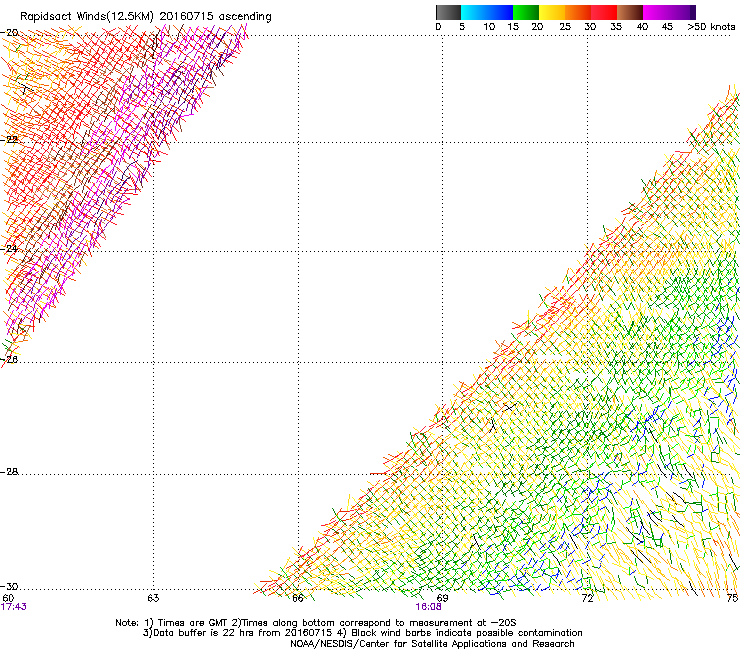Viewport: 740px width, 650px height.
Task: Click the purple '17:43' swath time label
Action: [x=14, y=607]
